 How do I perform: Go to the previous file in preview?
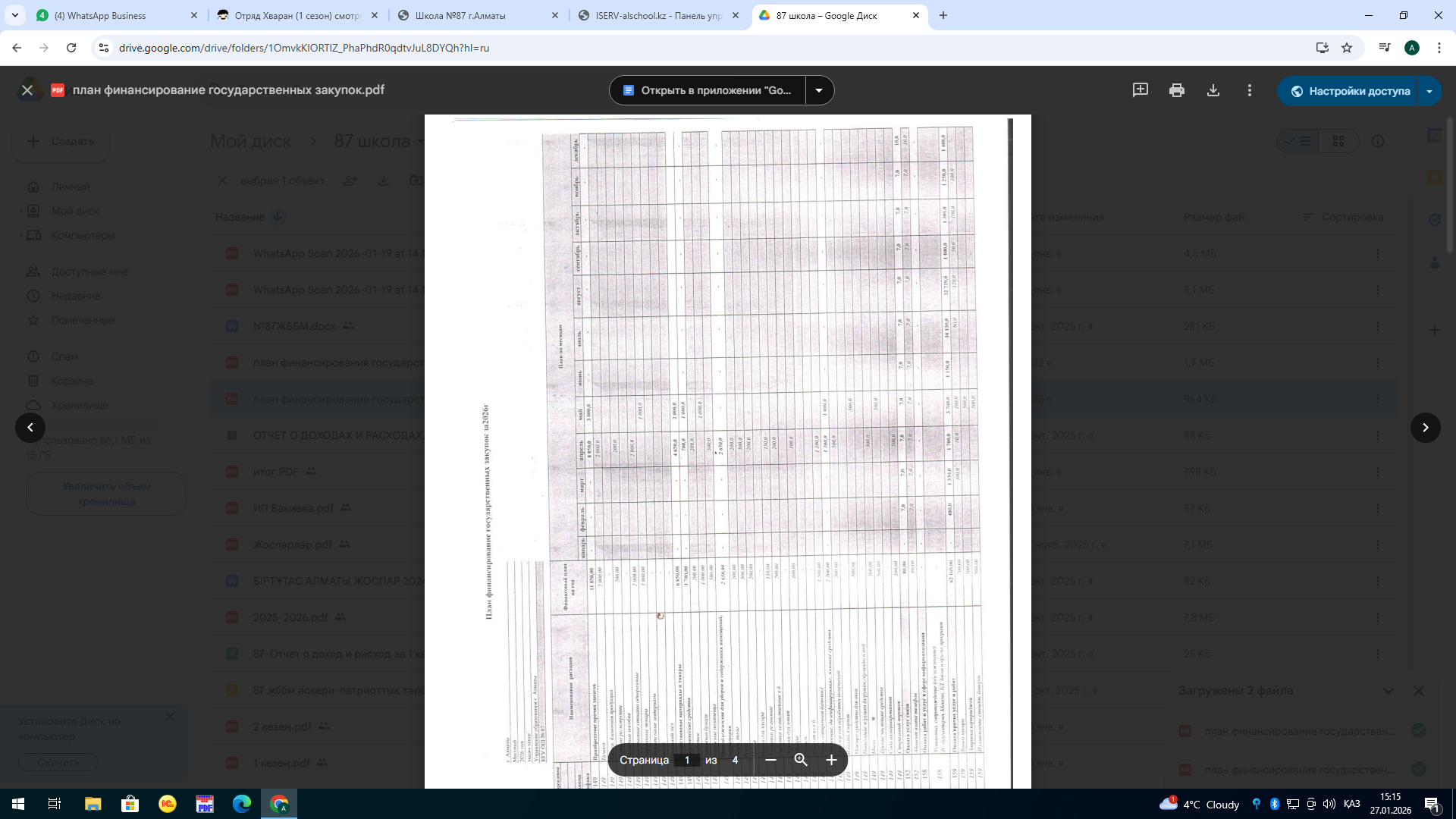[x=30, y=428]
